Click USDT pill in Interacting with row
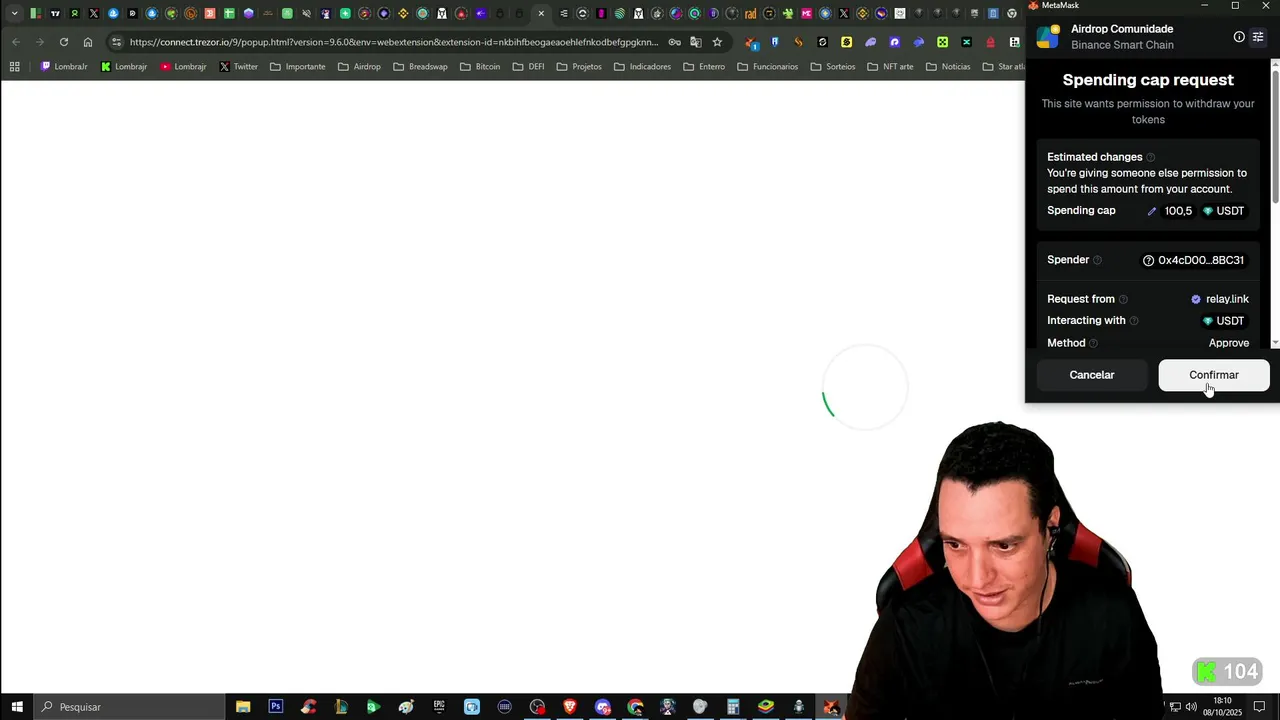Viewport: 1280px width, 720px height. (x=1223, y=321)
